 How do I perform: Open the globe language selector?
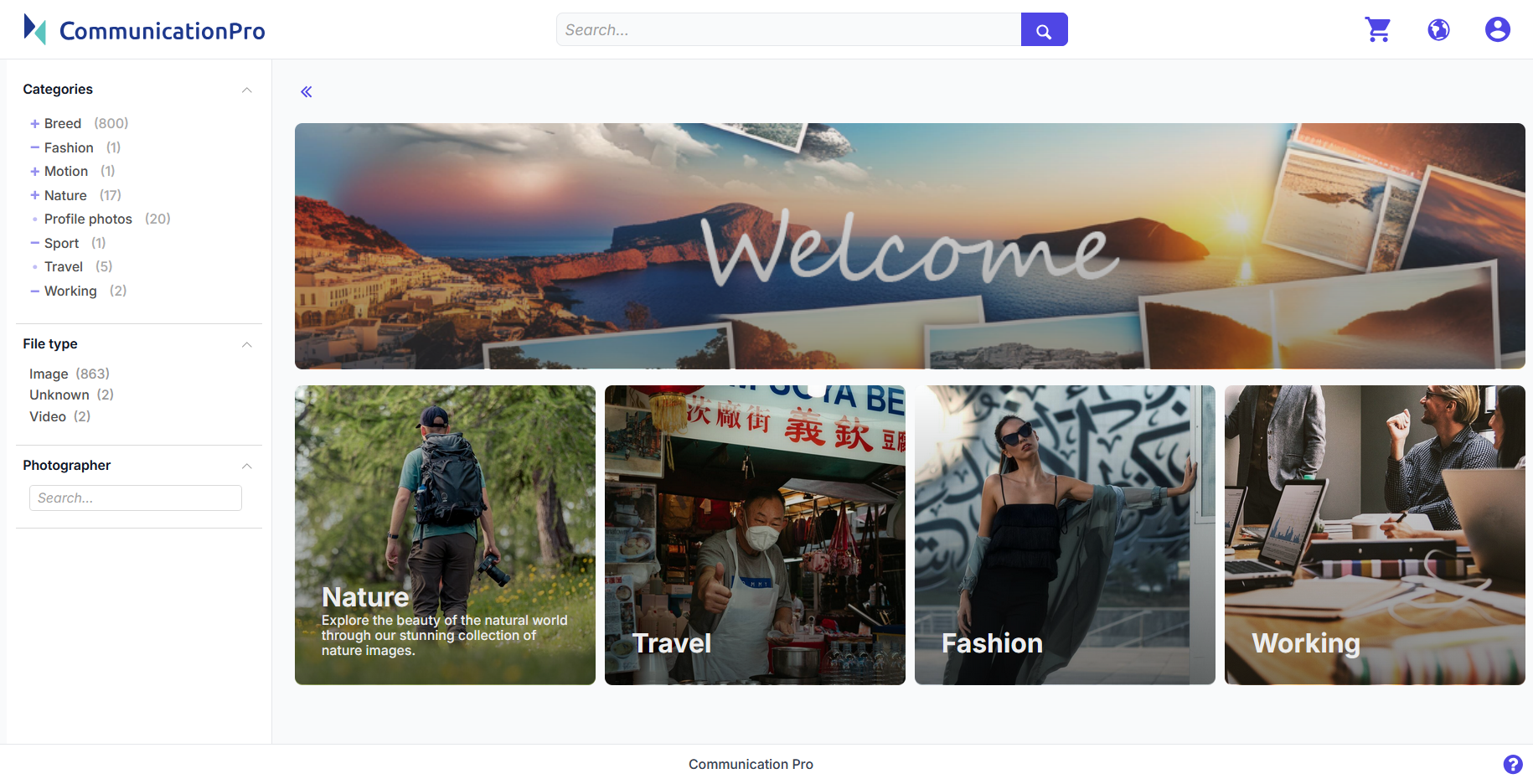[1438, 30]
